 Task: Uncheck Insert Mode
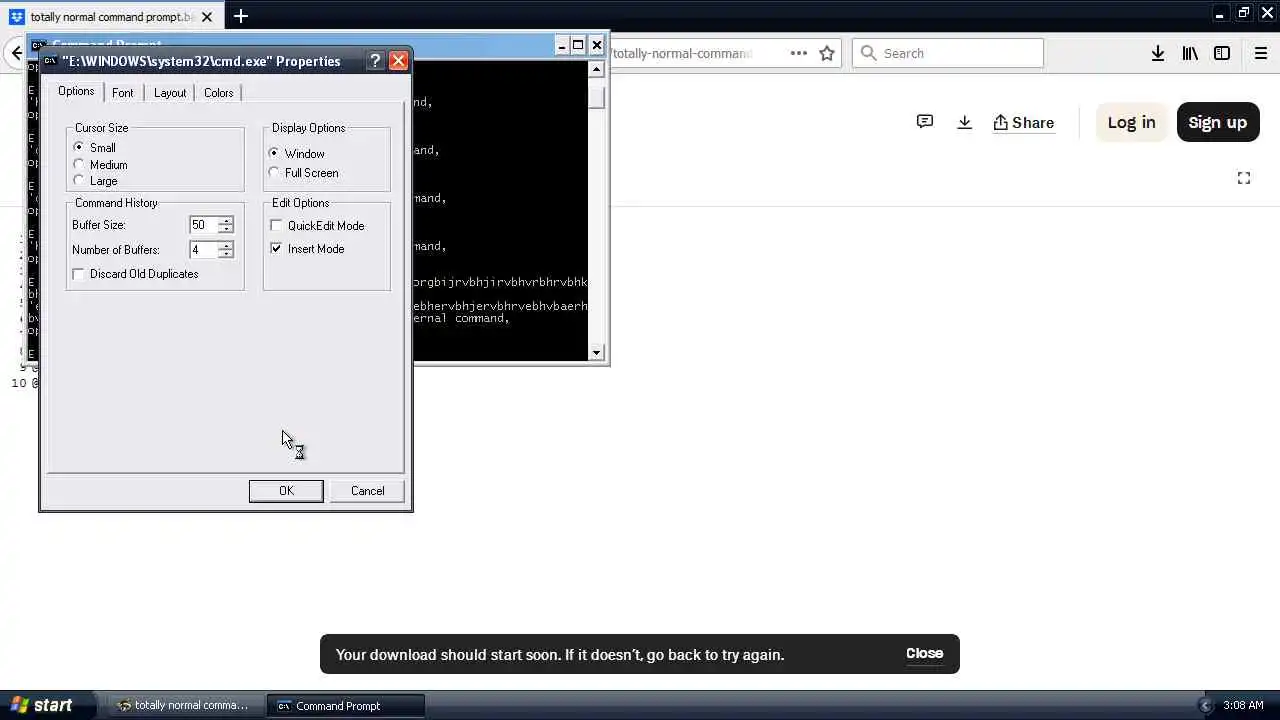277,248
